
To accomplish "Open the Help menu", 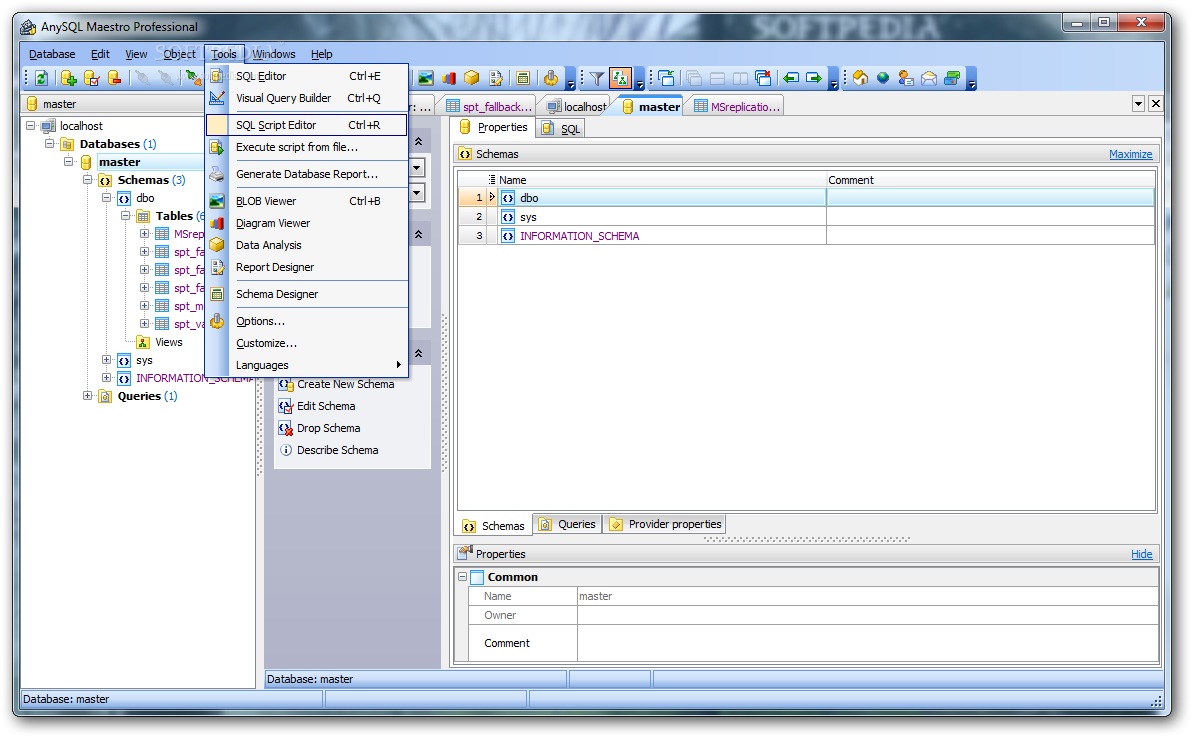I will (x=322, y=54).
